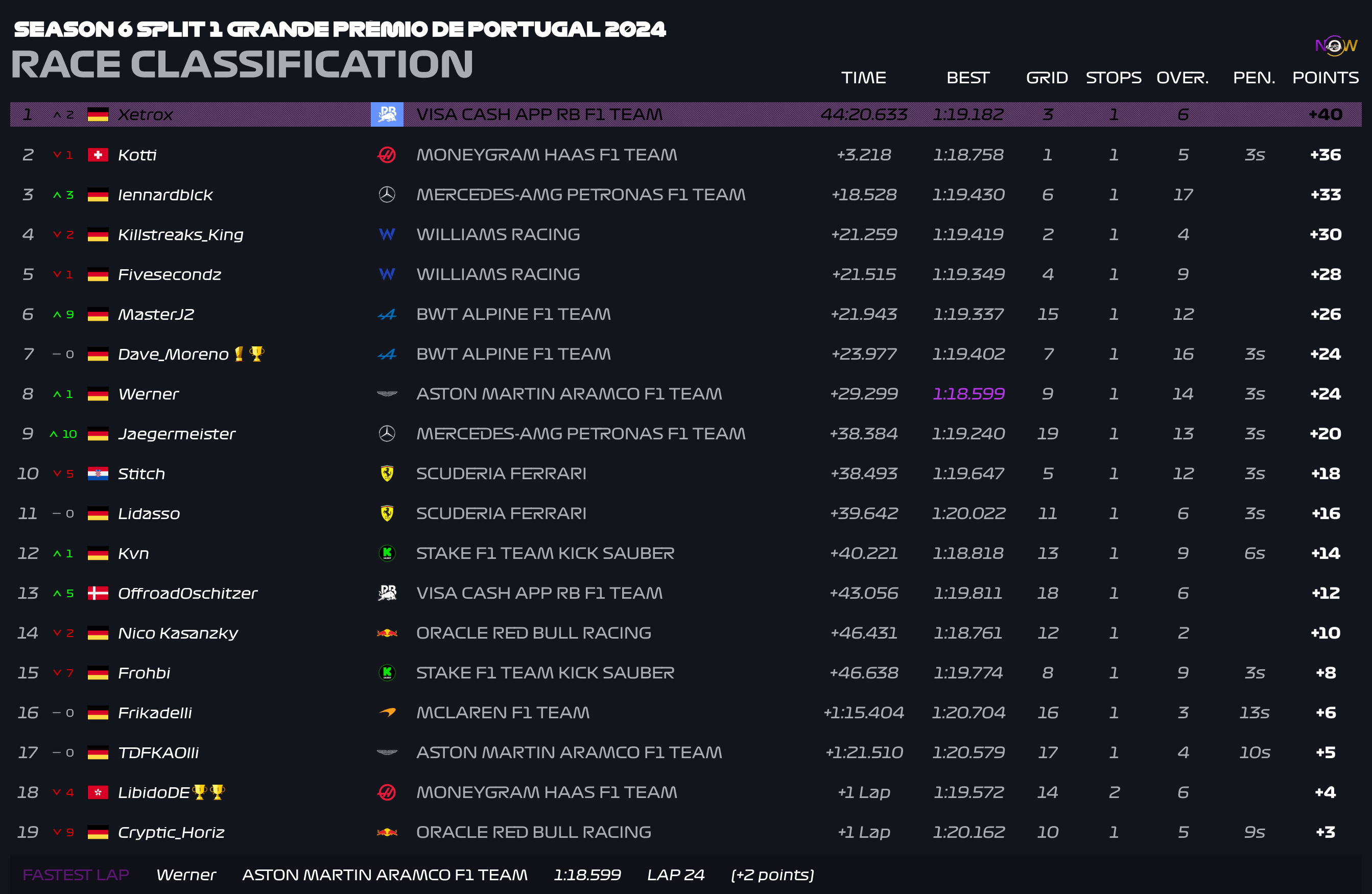Click the Haas logo in LibidoDE's row
1372x894 pixels.
(387, 792)
